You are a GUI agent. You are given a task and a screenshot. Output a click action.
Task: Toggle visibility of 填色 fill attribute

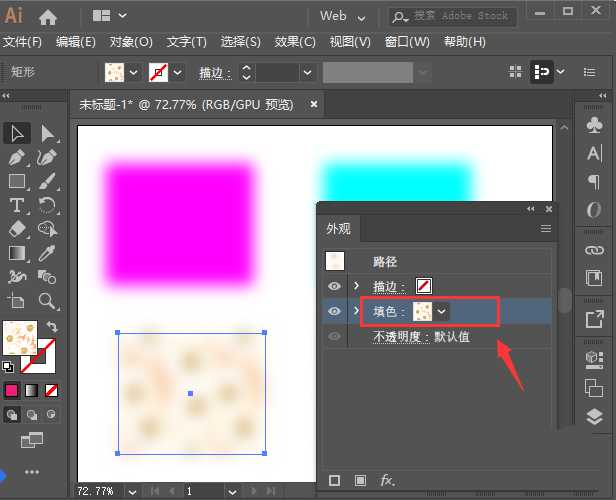(x=335, y=312)
